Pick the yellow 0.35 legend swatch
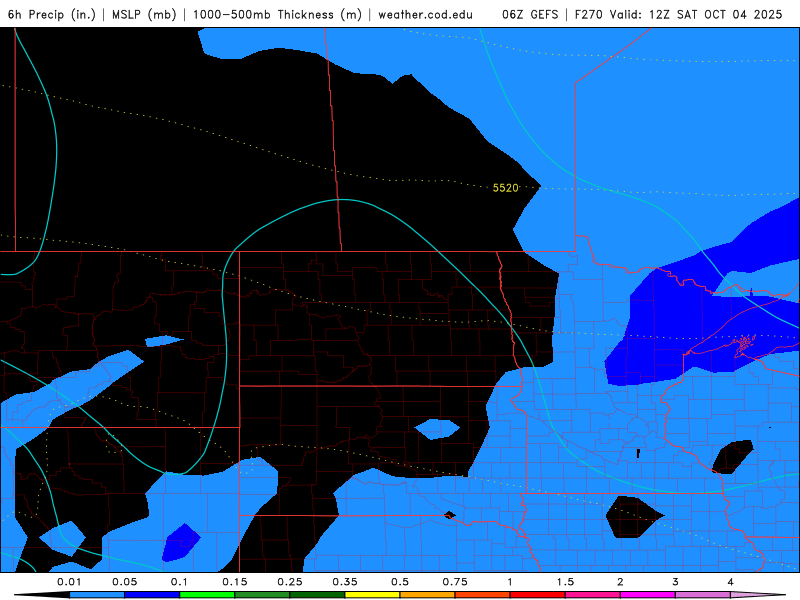Image resolution: width=800 pixels, height=600 pixels. click(372, 595)
